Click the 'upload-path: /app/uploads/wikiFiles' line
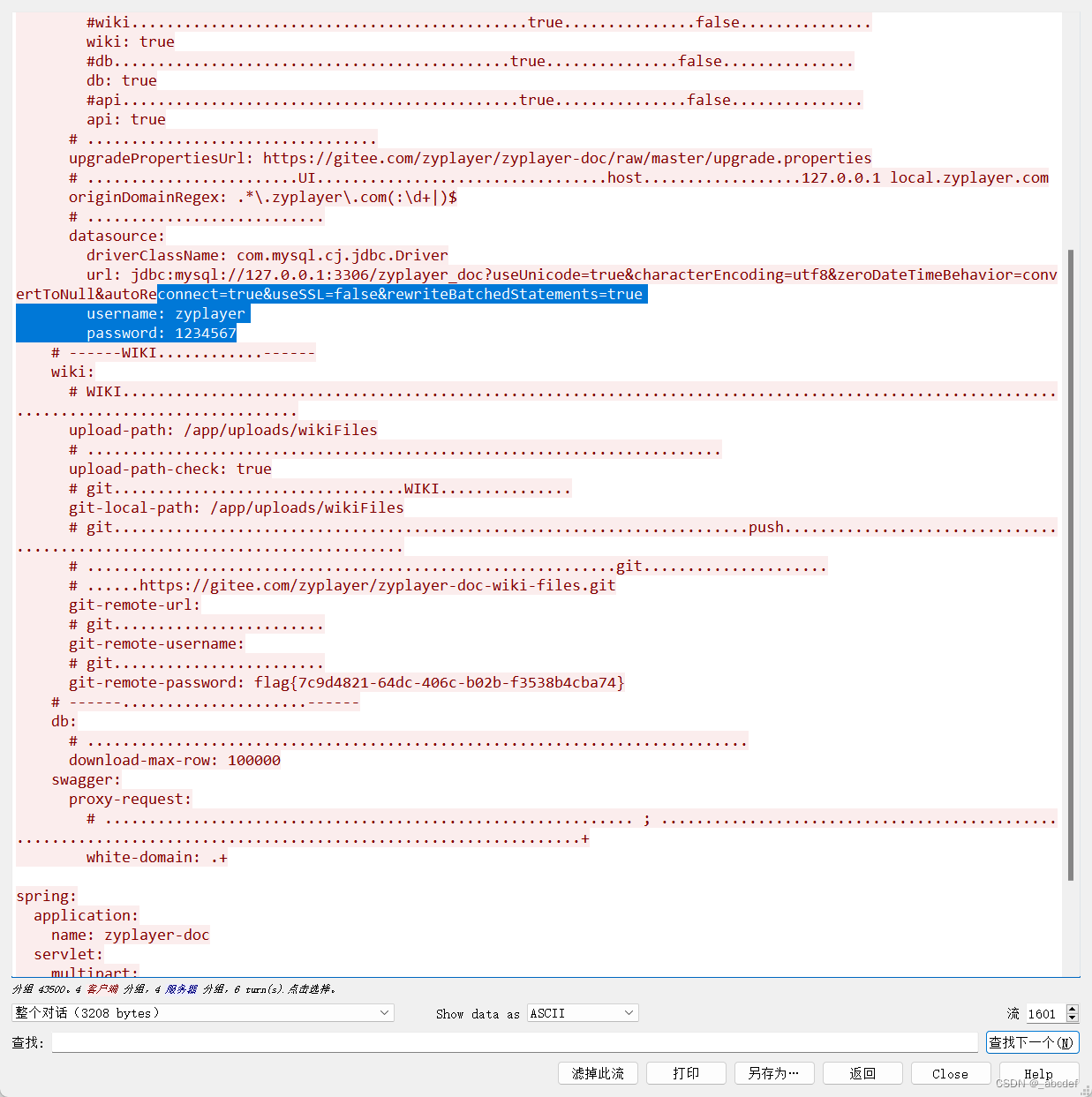 pyautogui.click(x=223, y=430)
